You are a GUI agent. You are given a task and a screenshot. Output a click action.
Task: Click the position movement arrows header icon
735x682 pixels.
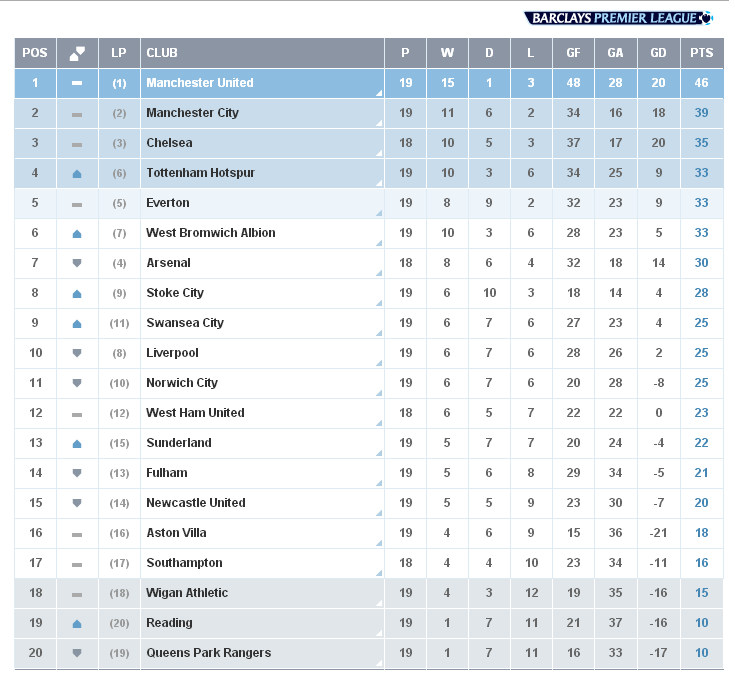click(77, 53)
